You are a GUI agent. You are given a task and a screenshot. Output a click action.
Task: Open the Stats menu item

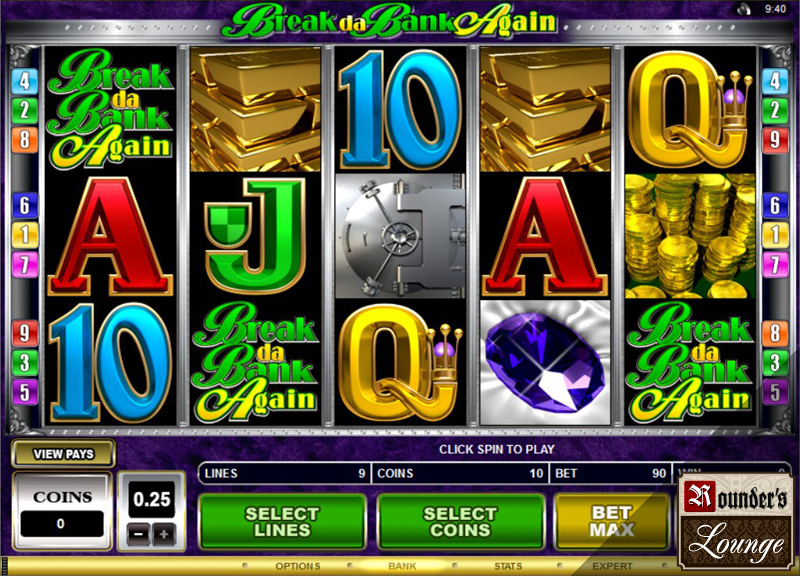[508, 566]
